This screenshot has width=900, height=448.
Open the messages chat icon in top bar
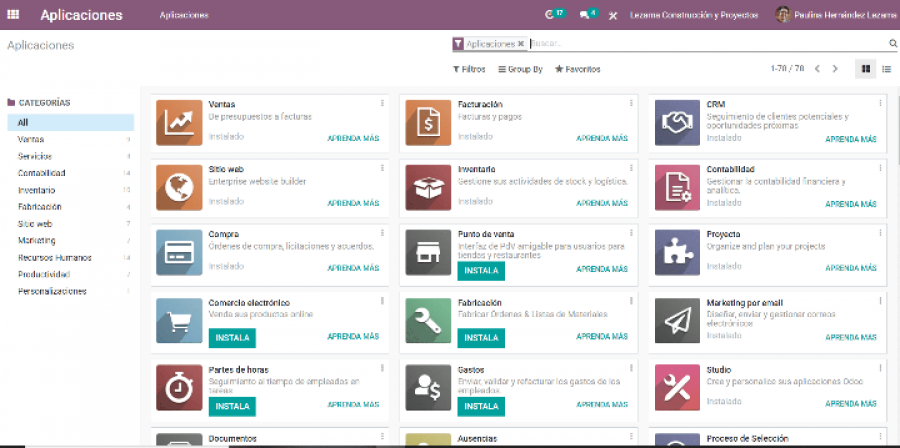pos(585,15)
